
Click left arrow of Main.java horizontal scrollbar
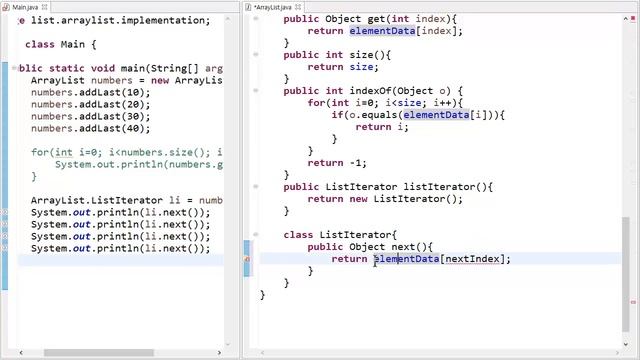coord(21,352)
